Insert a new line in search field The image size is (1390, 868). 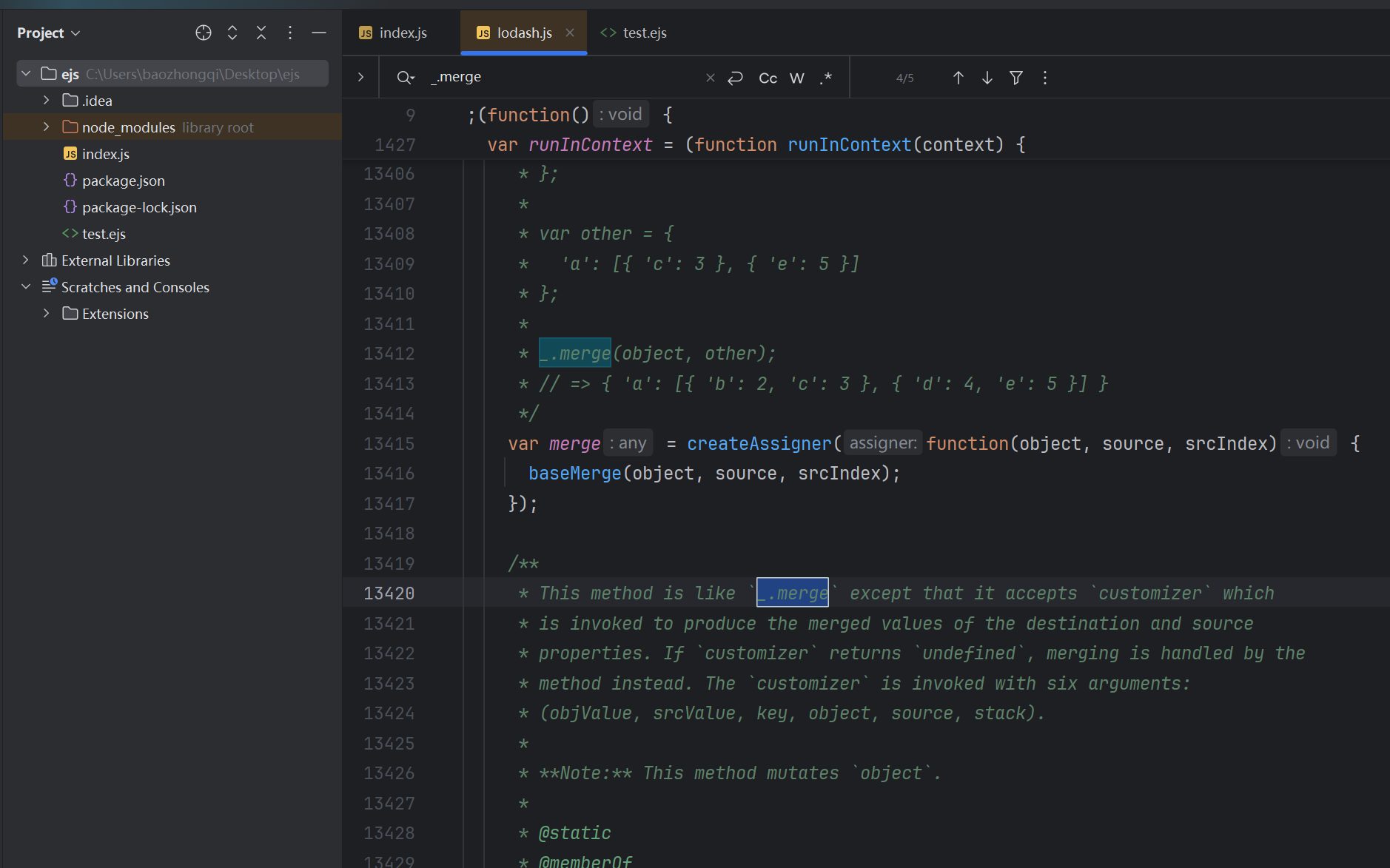pyautogui.click(x=735, y=78)
